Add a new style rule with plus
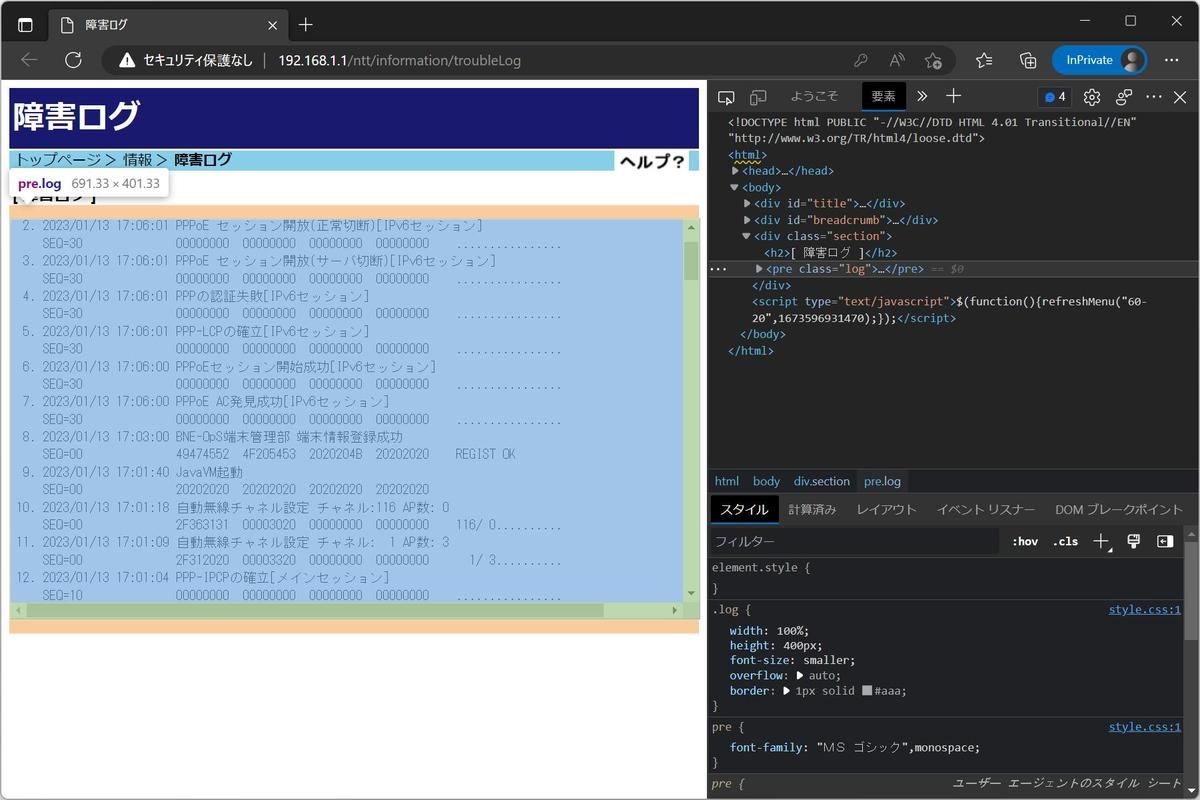Viewport: 1200px width, 800px height. 1101,541
